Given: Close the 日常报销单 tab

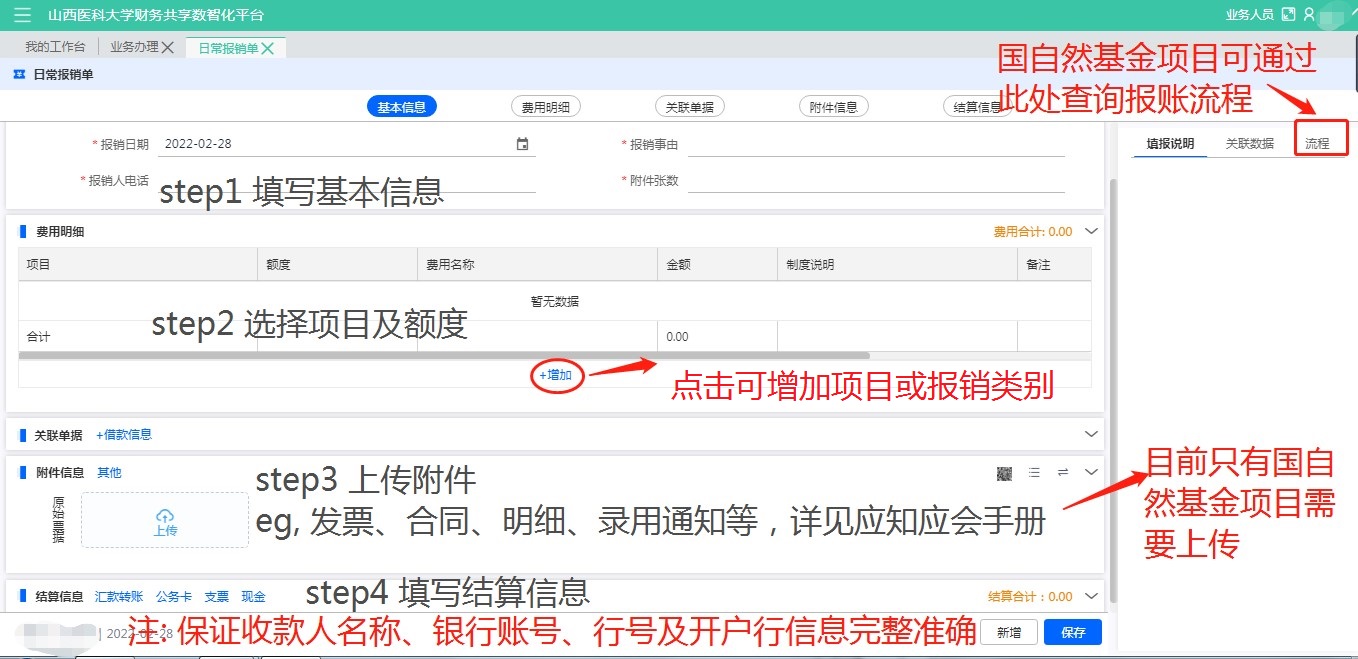Looking at the screenshot, I should (268, 48).
